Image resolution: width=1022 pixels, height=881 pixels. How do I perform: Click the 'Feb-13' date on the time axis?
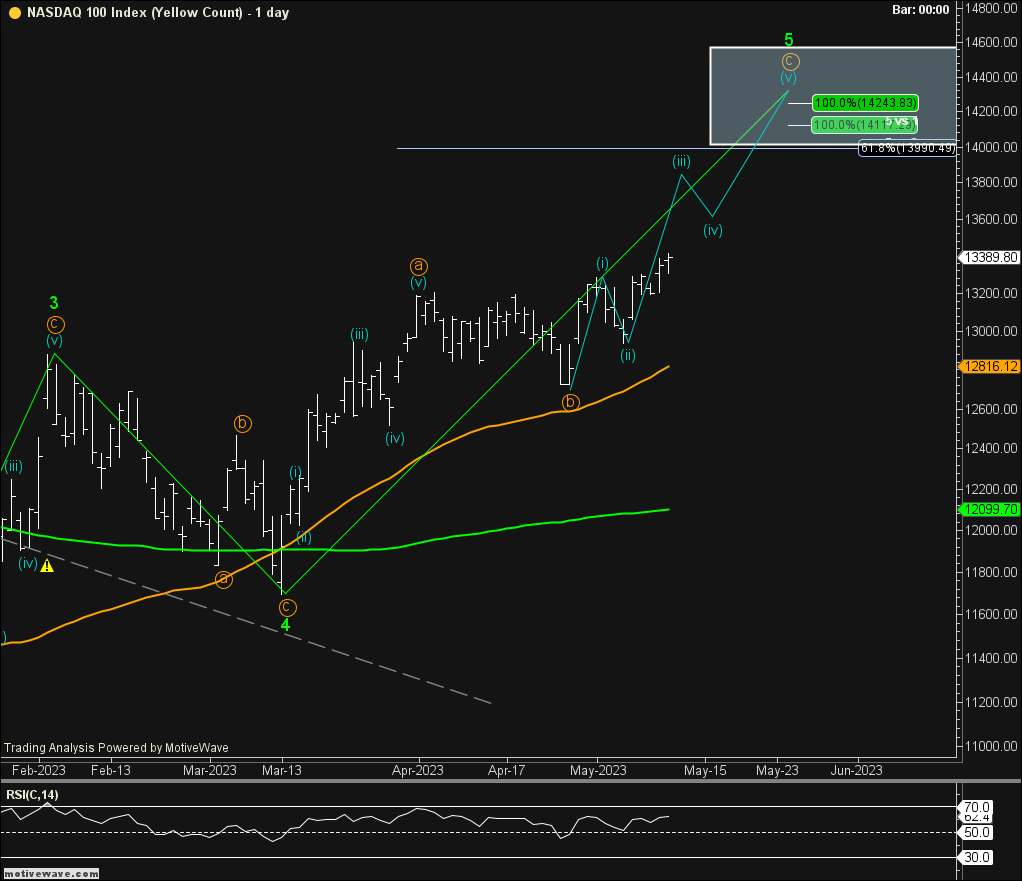pyautogui.click(x=111, y=770)
